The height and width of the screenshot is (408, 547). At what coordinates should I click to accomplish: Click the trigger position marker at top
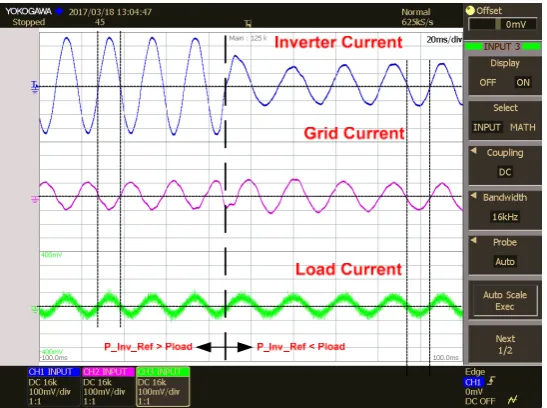[248, 23]
